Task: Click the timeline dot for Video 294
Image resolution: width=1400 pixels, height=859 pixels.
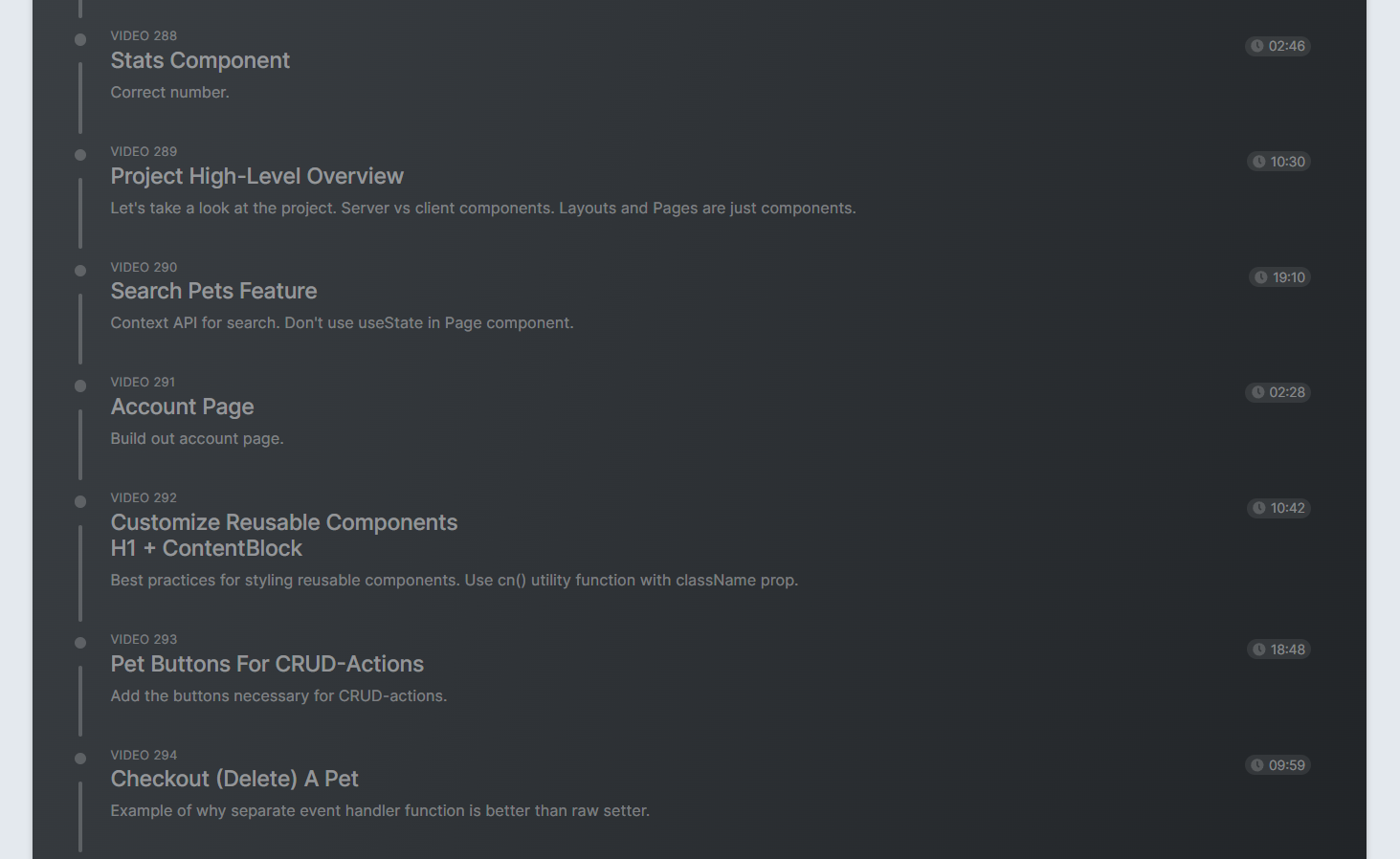Action: click(x=80, y=759)
